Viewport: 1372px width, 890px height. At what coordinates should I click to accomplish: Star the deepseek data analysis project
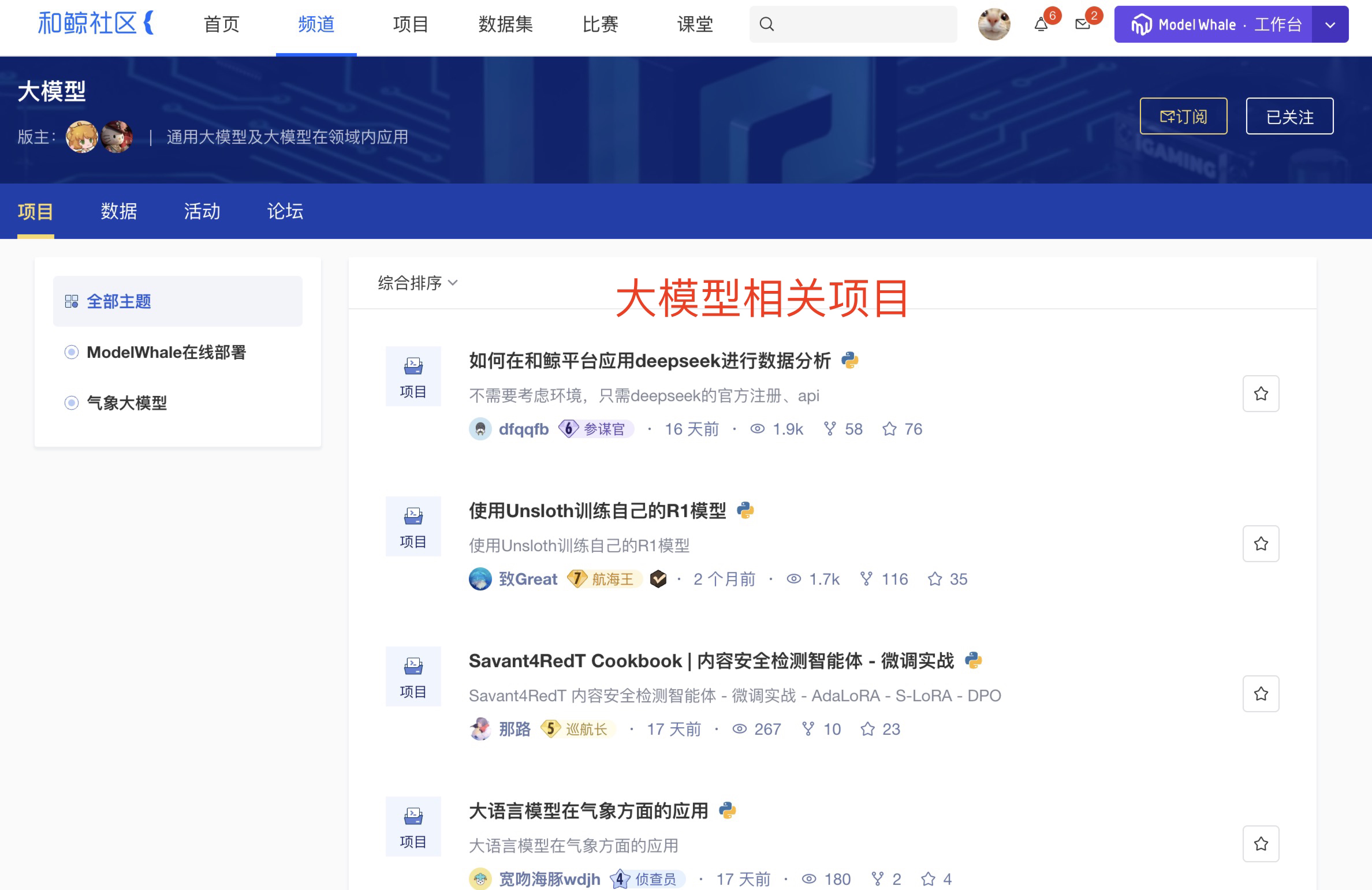[1261, 394]
